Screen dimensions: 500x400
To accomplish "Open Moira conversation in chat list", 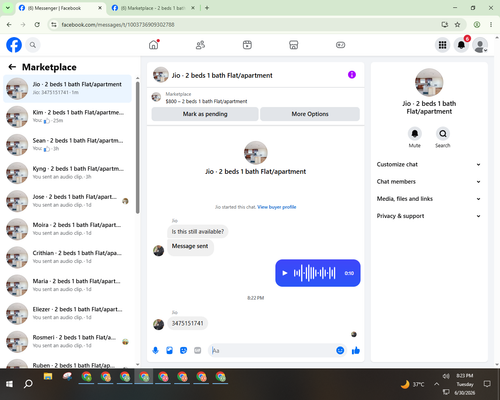I will click(67, 229).
